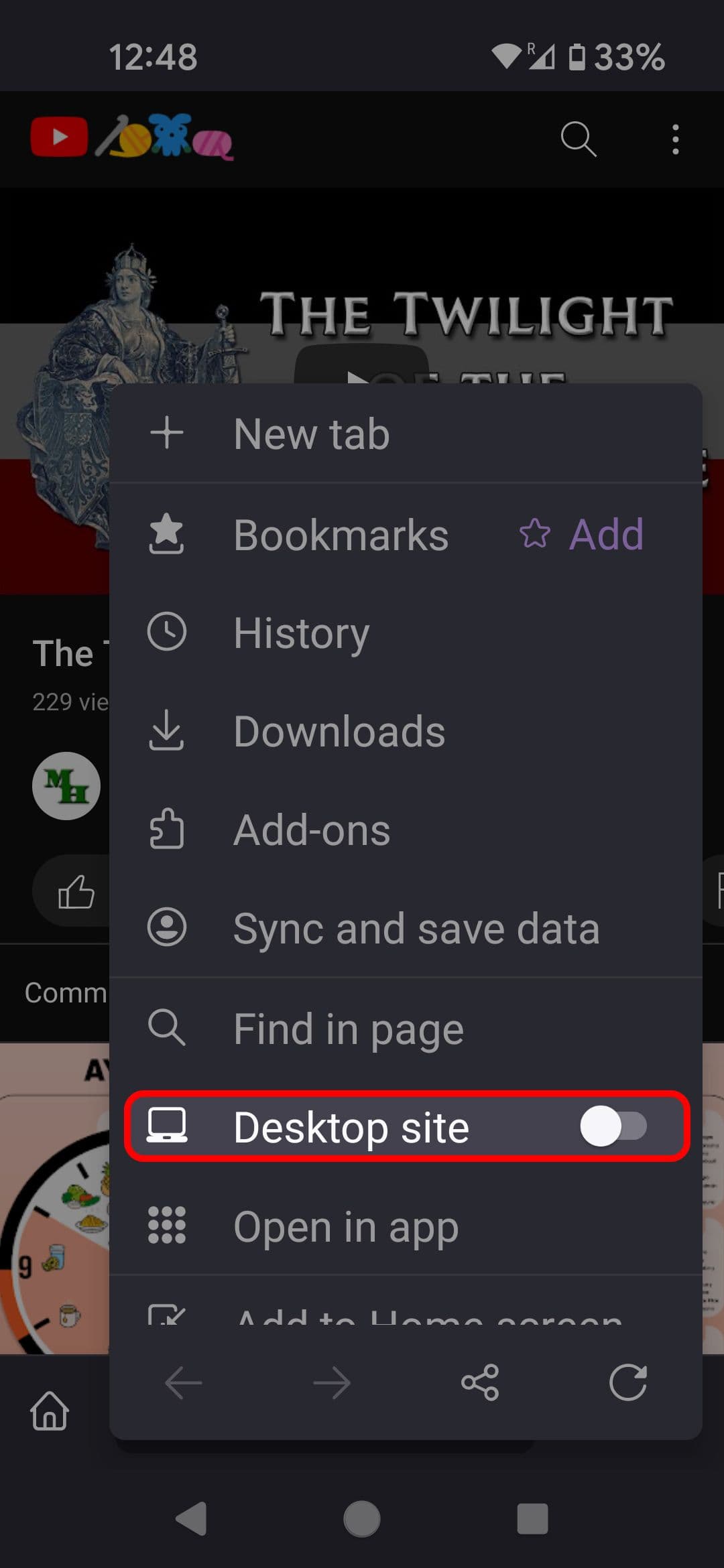Tap the Android home navigation button
724x1568 pixels.
pos(362,1518)
